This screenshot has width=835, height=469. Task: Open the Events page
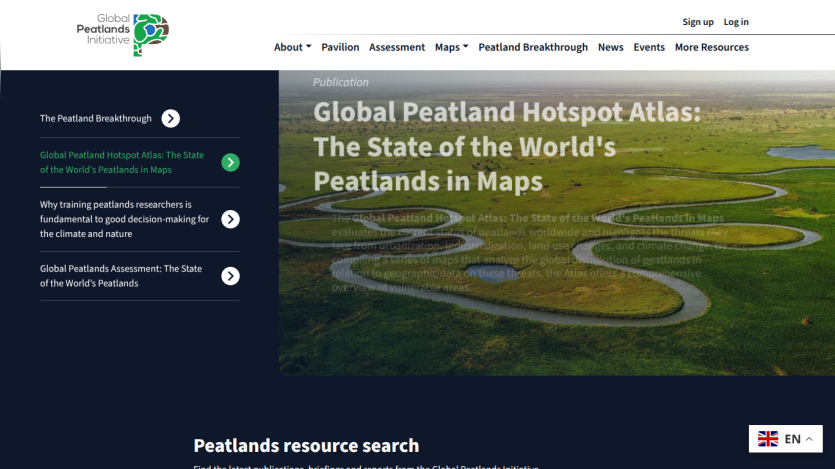point(649,47)
